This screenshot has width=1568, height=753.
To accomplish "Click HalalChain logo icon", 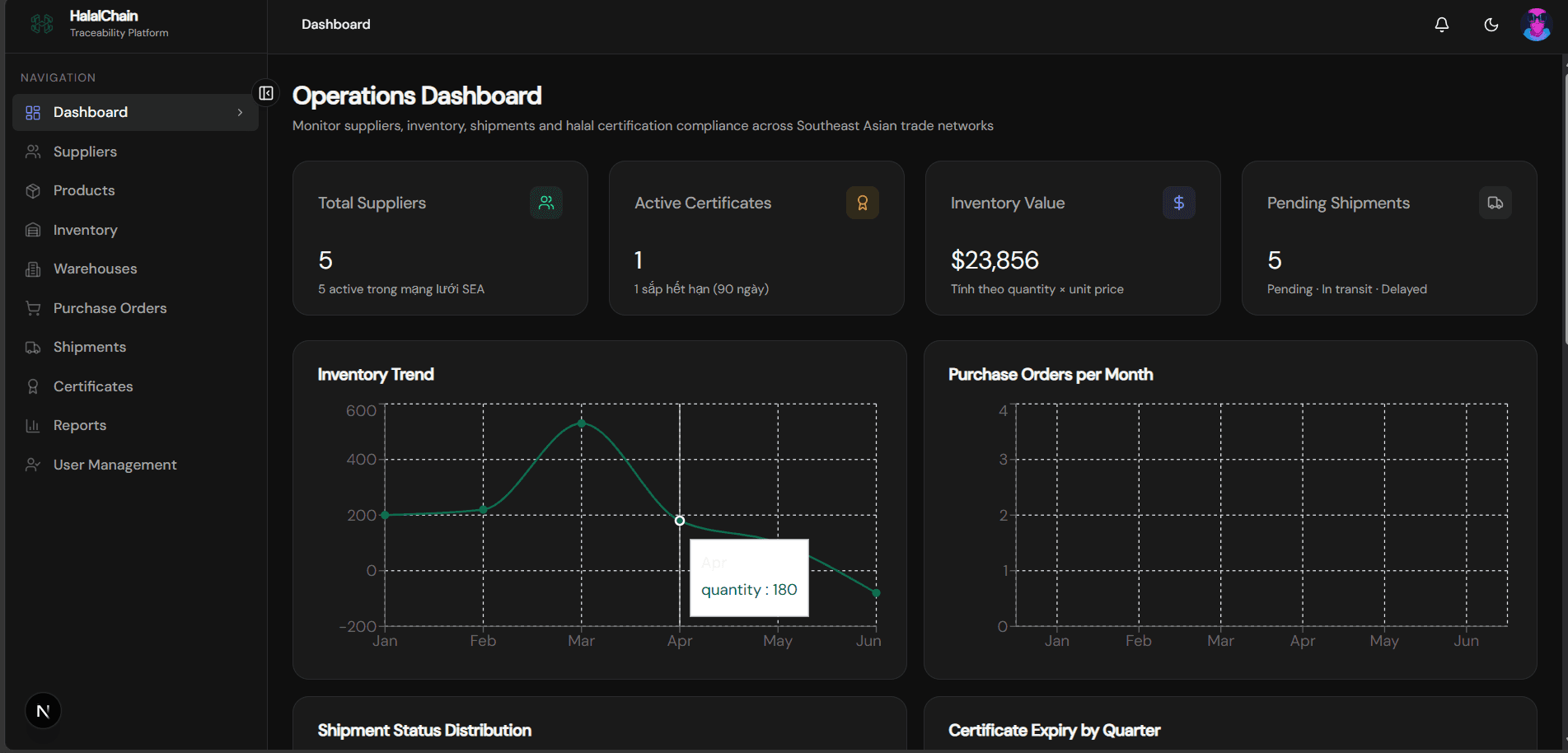I will 42,24.
